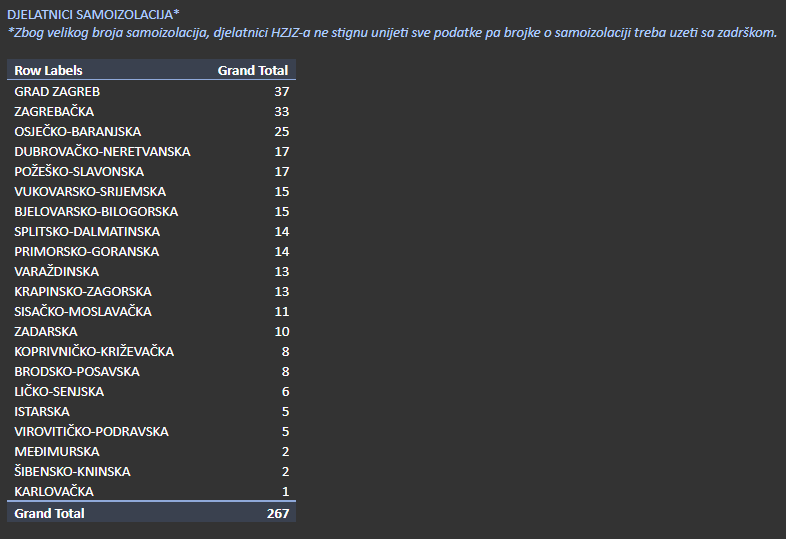Select the PRIMORSKO-GORANSKA row label

[86, 251]
